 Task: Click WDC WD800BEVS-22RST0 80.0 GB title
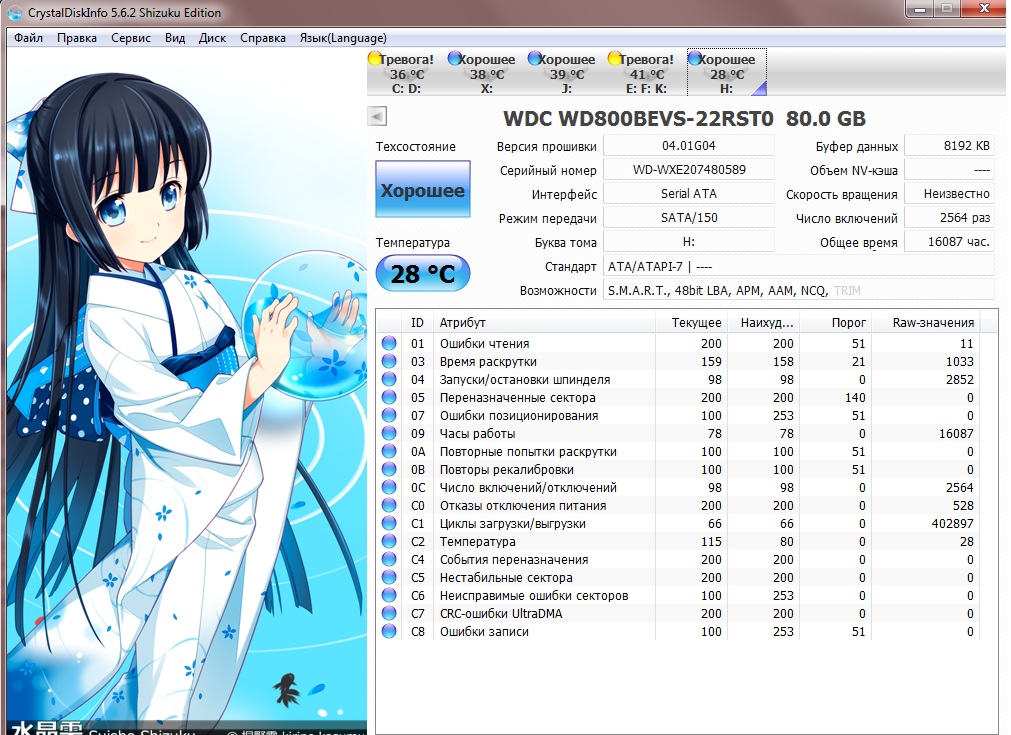[x=684, y=119]
